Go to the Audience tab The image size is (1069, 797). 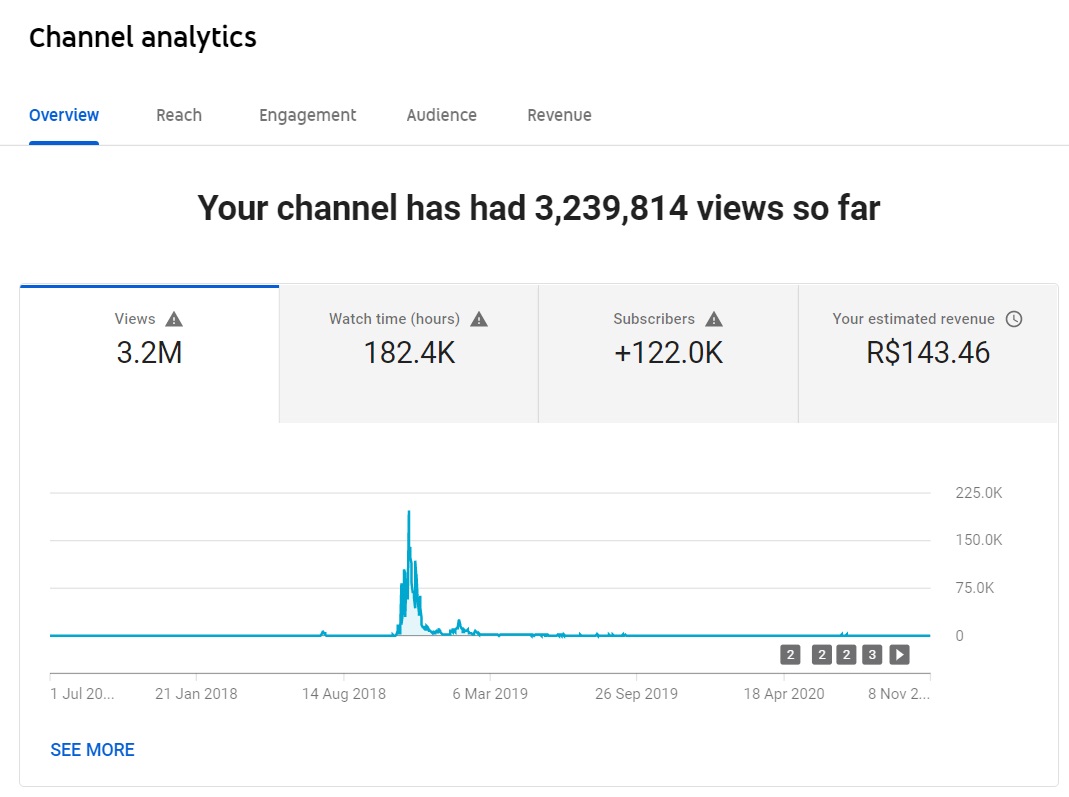tap(441, 115)
